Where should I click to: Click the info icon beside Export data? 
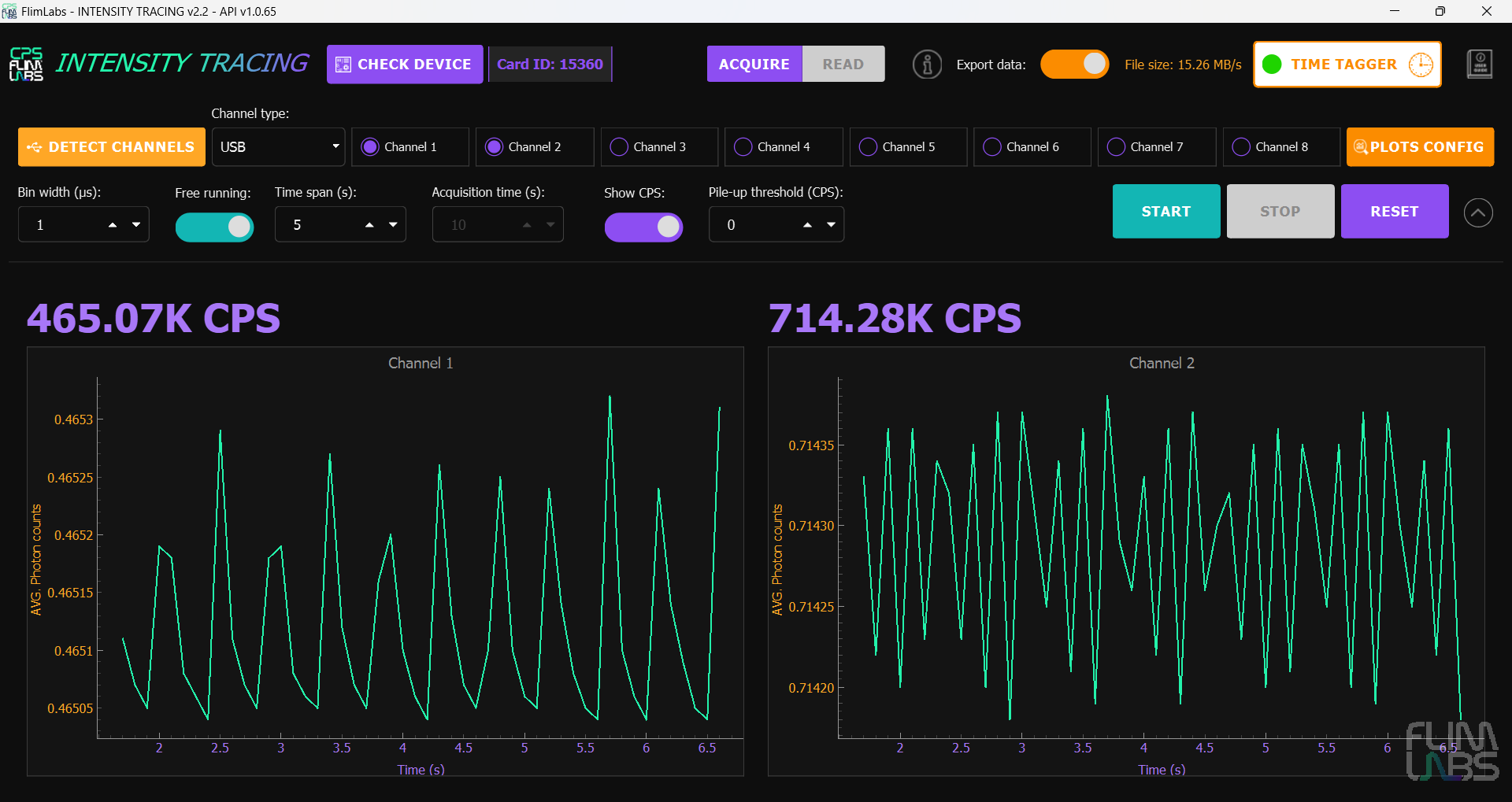(x=927, y=65)
